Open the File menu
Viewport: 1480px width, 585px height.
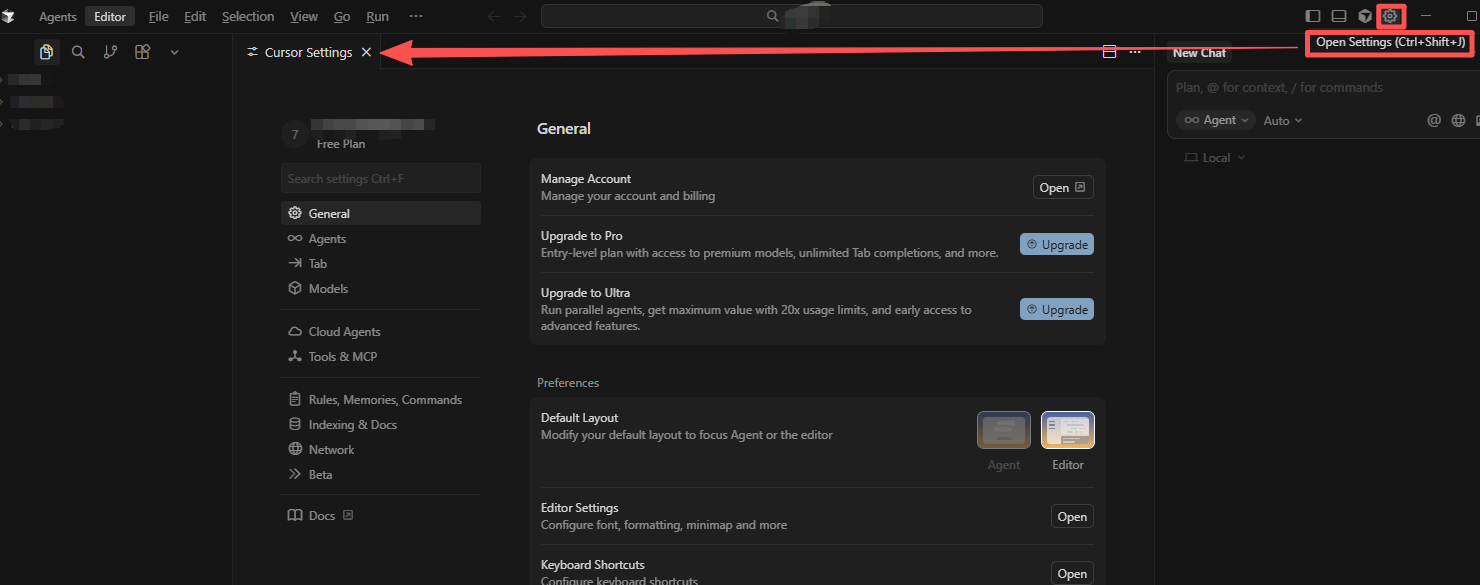click(x=159, y=16)
